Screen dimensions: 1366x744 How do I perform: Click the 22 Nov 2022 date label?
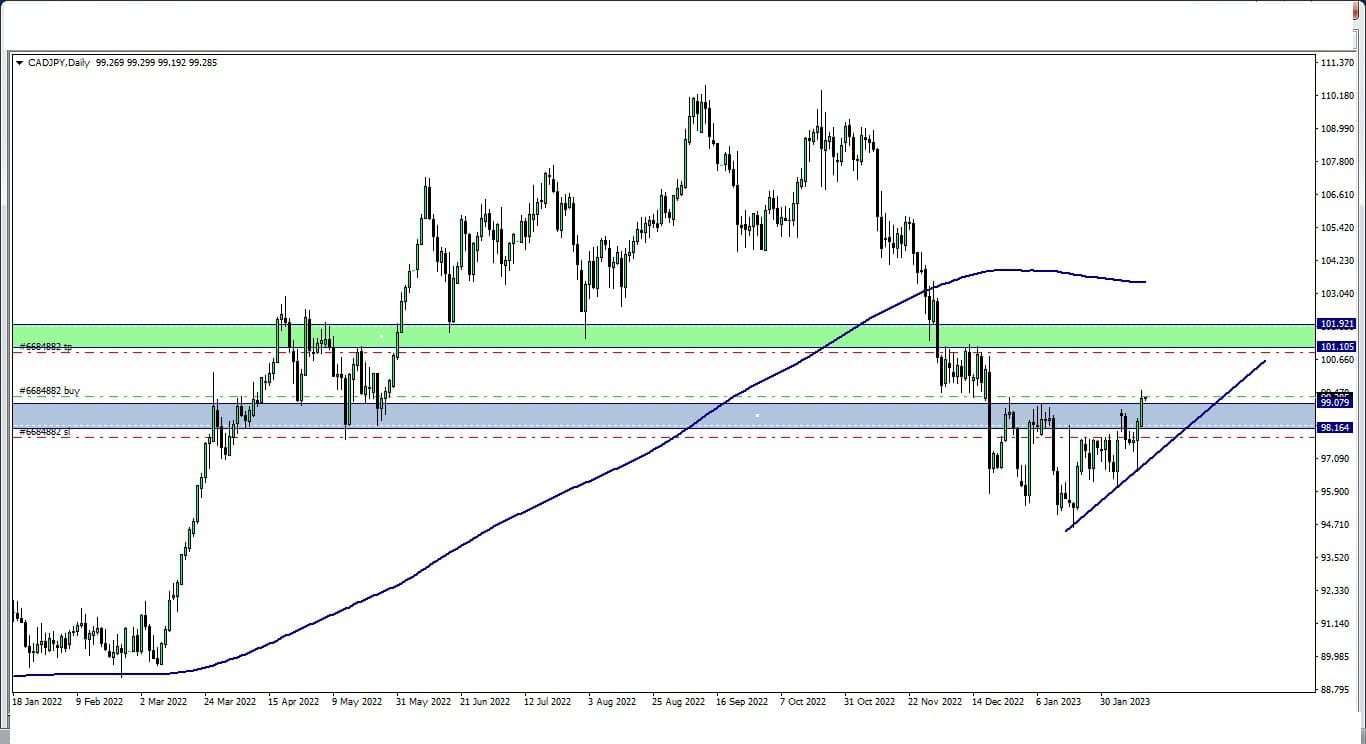pyautogui.click(x=935, y=702)
